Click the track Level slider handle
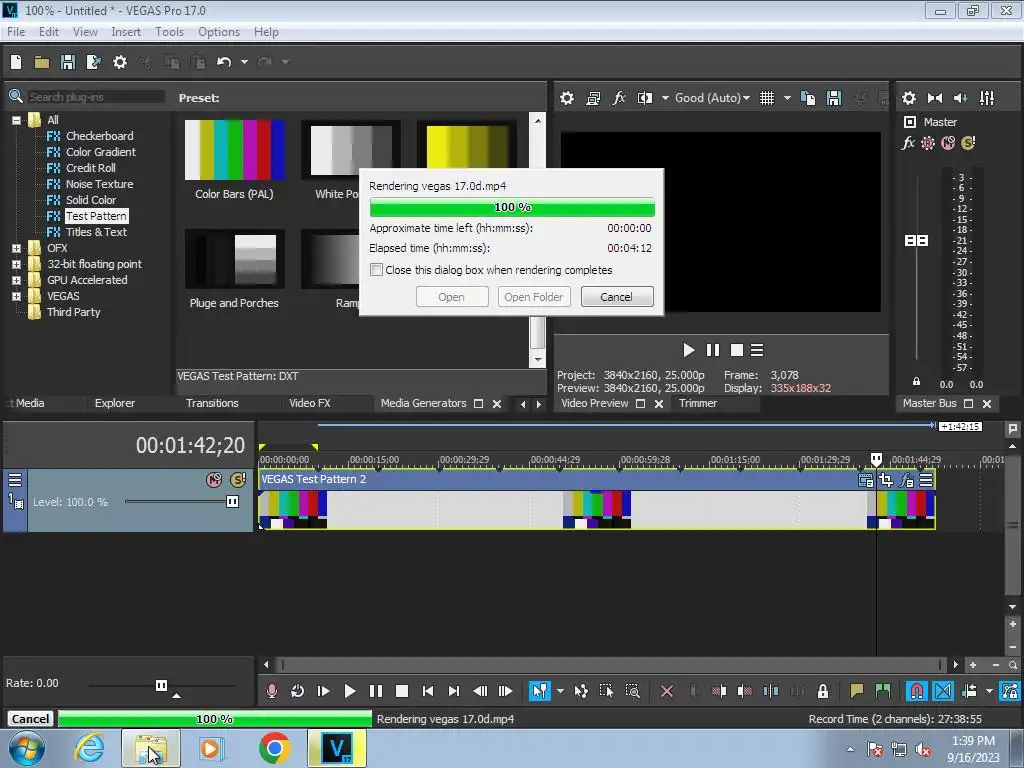 (232, 502)
